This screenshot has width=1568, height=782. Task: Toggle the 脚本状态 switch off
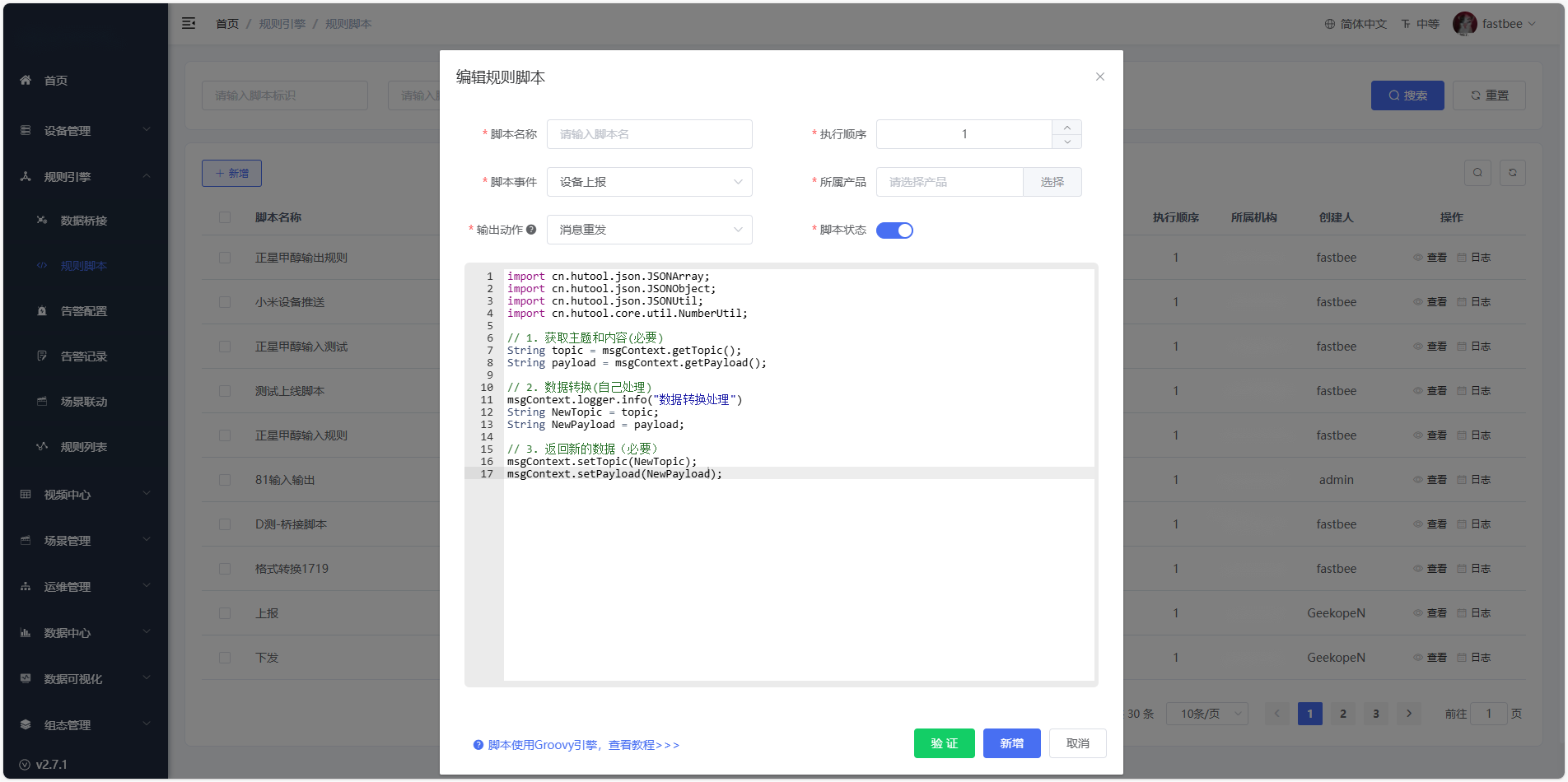click(894, 230)
